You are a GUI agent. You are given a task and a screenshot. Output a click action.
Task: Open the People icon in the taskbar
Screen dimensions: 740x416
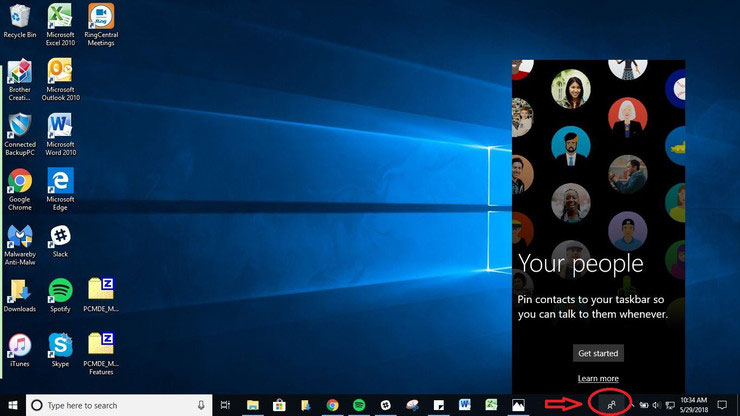611,405
